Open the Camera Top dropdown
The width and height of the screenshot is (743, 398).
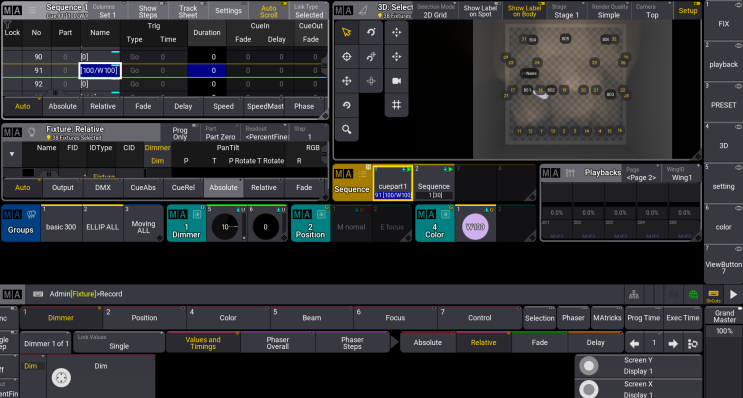652,11
